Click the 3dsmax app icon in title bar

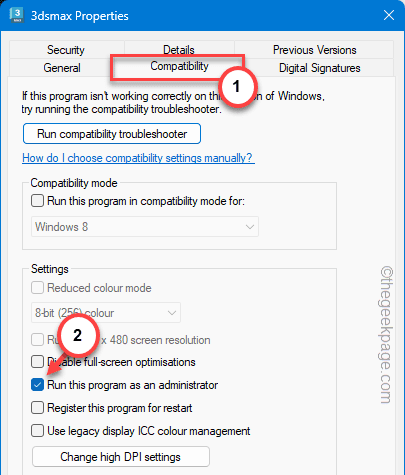16,15
